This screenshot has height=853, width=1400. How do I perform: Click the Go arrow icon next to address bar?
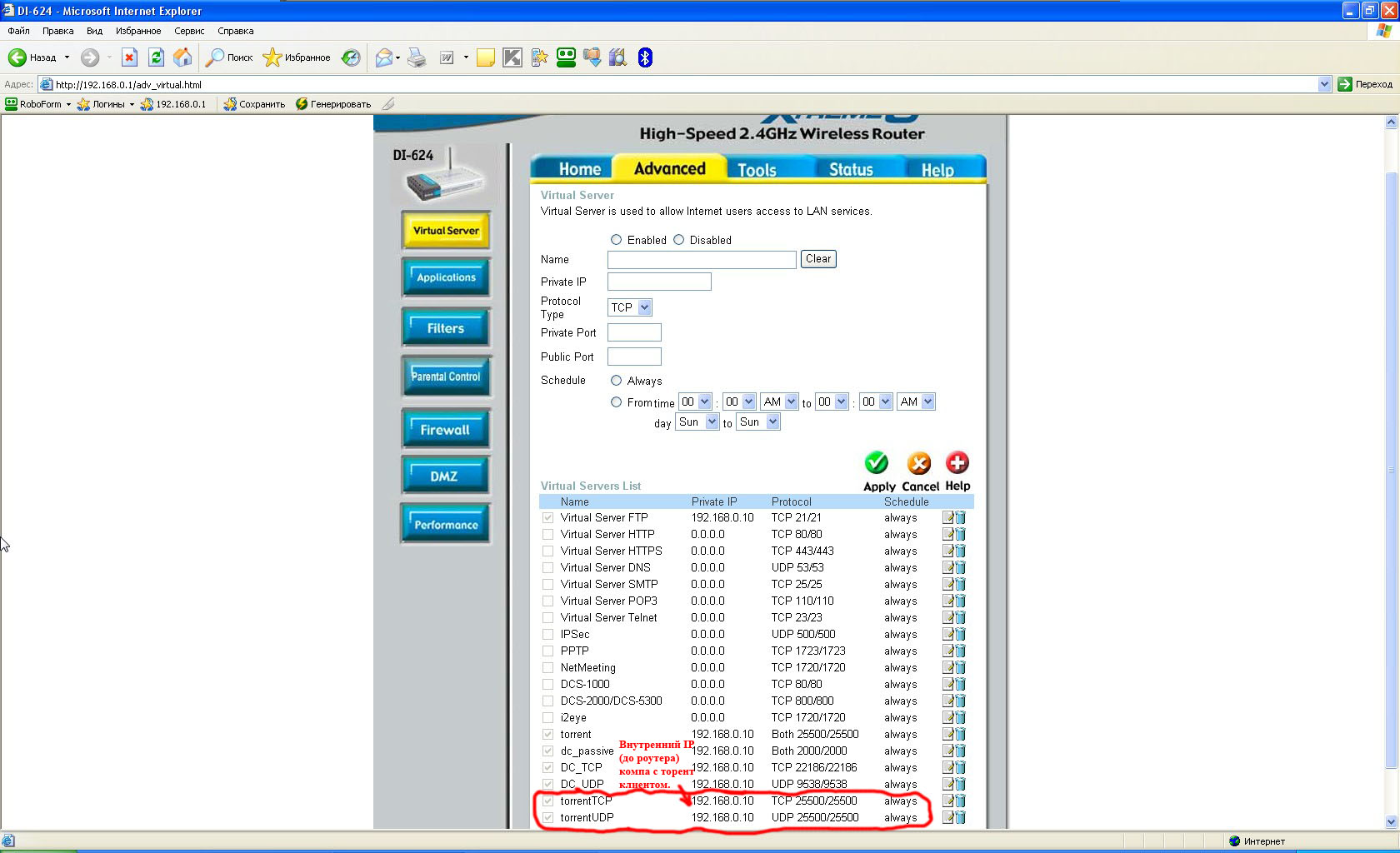1344,84
